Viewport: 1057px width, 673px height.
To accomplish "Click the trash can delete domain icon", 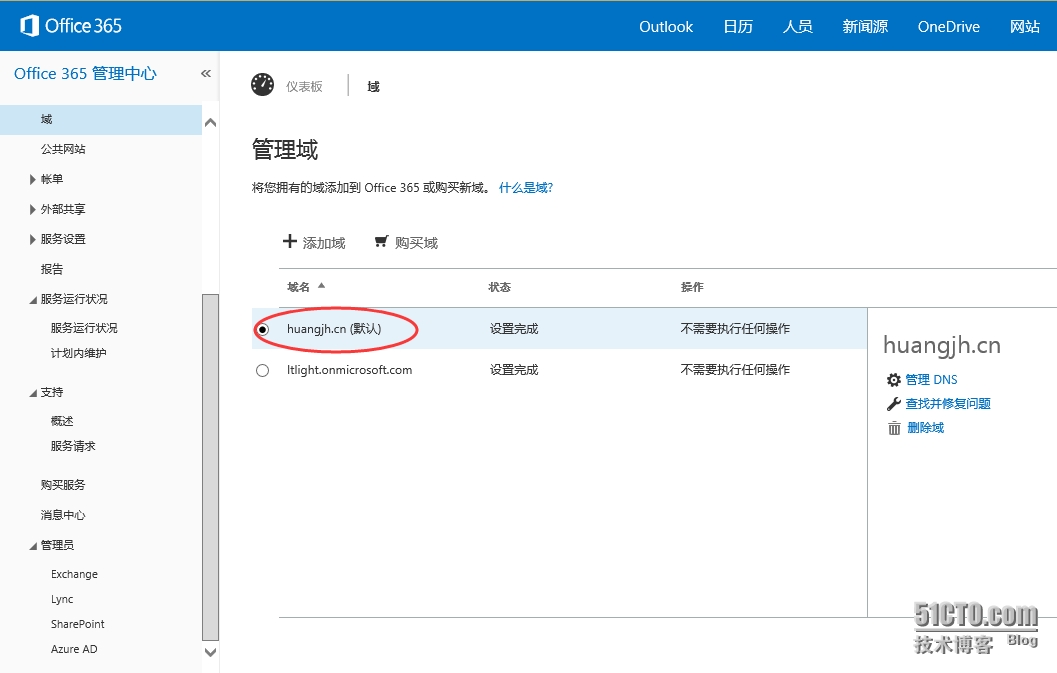I will [x=894, y=428].
